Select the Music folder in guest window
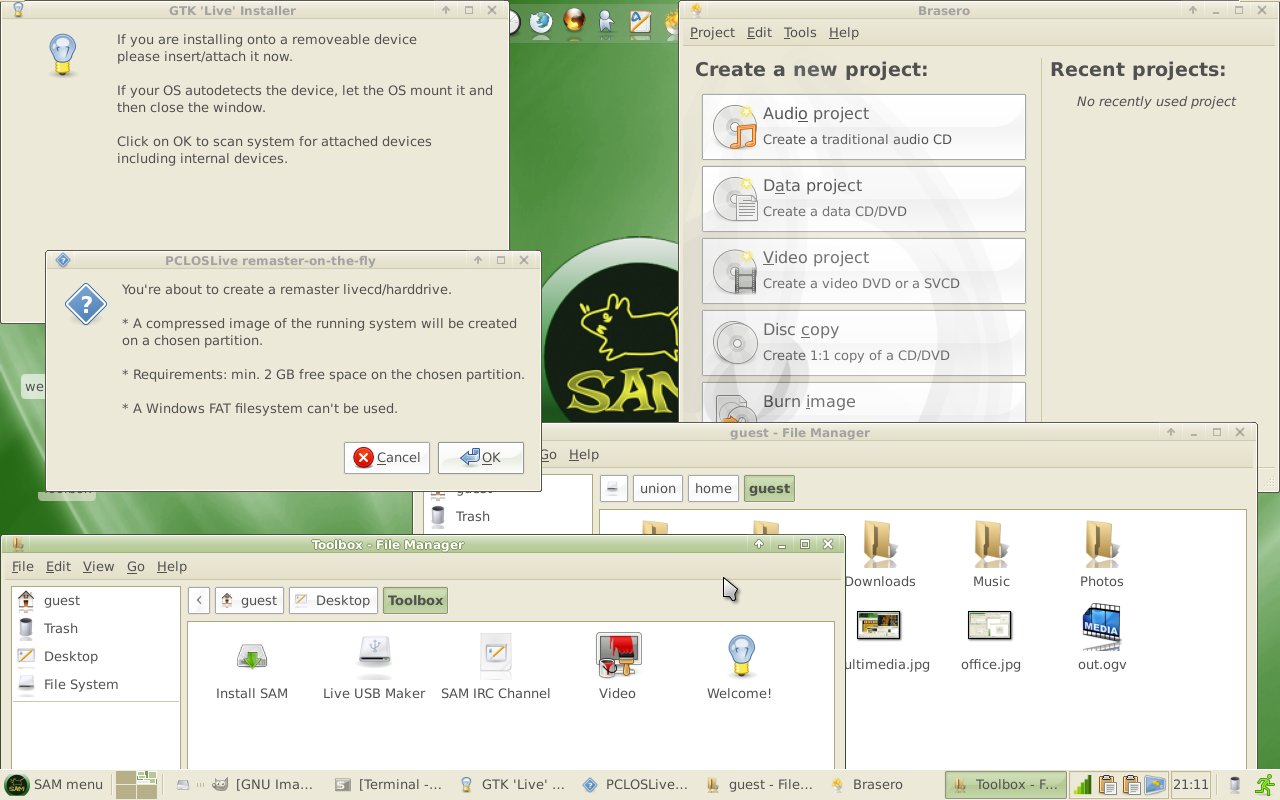The height and width of the screenshot is (800, 1280). [x=991, y=554]
